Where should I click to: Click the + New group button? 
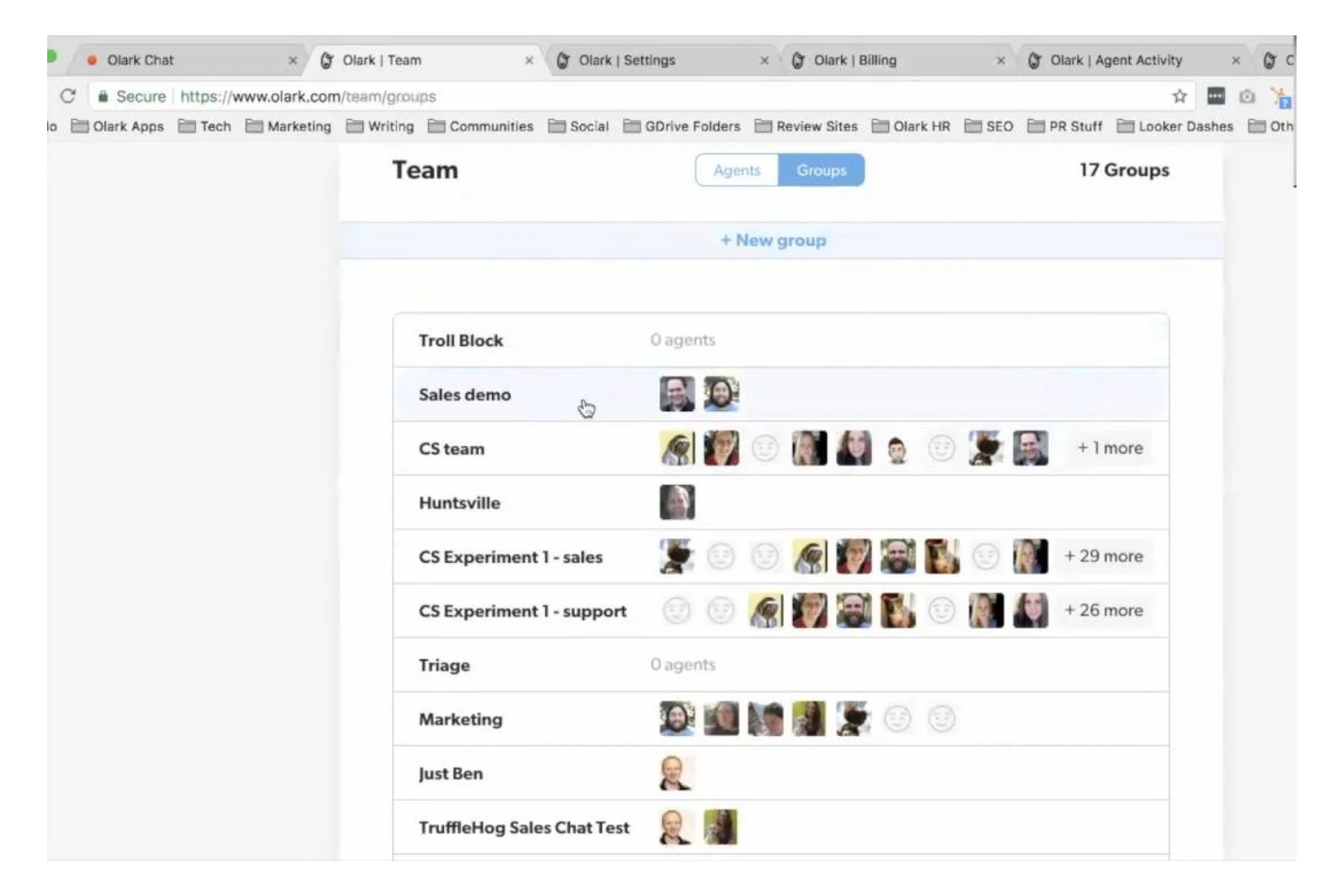[x=773, y=241]
